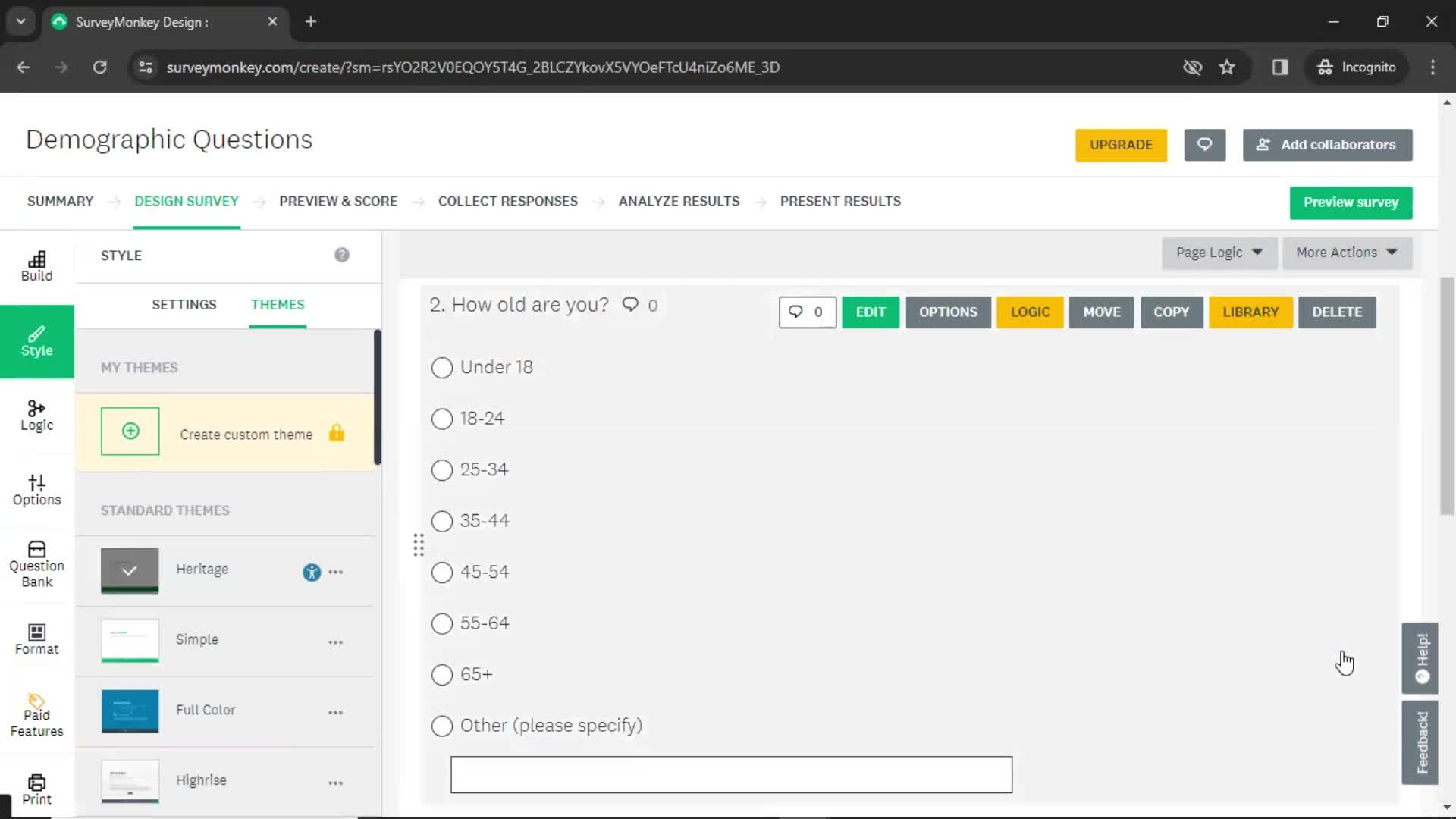This screenshot has width=1456, height=819.
Task: Click the Other specify text input field
Action: point(731,774)
